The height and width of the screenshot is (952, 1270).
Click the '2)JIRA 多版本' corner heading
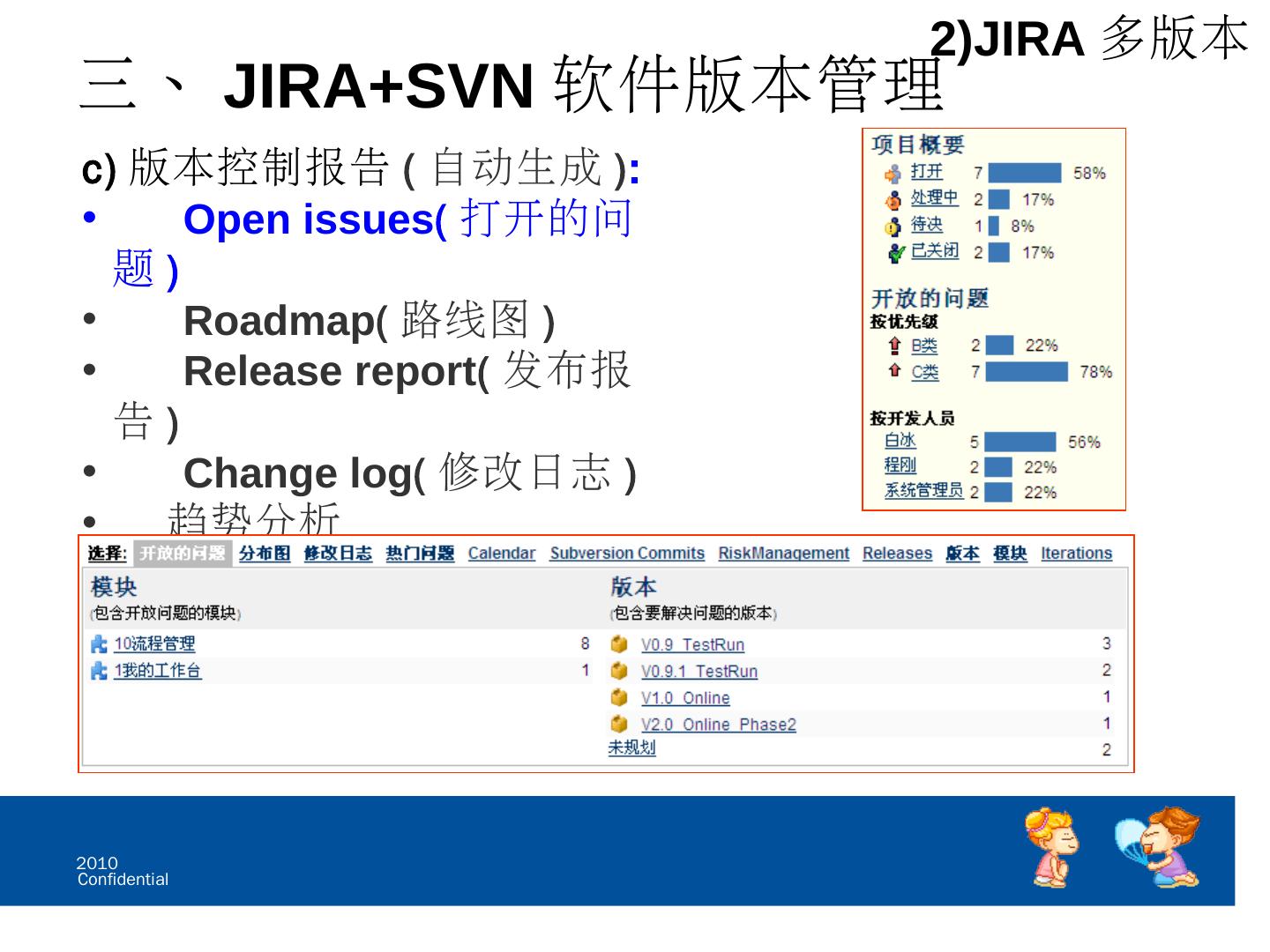[1090, 39]
